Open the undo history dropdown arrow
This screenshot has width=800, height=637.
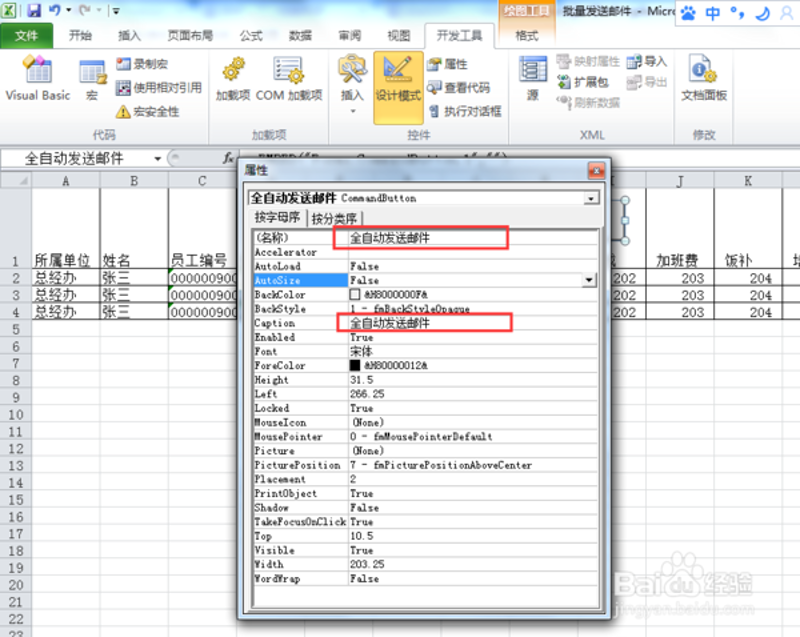[x=68, y=10]
